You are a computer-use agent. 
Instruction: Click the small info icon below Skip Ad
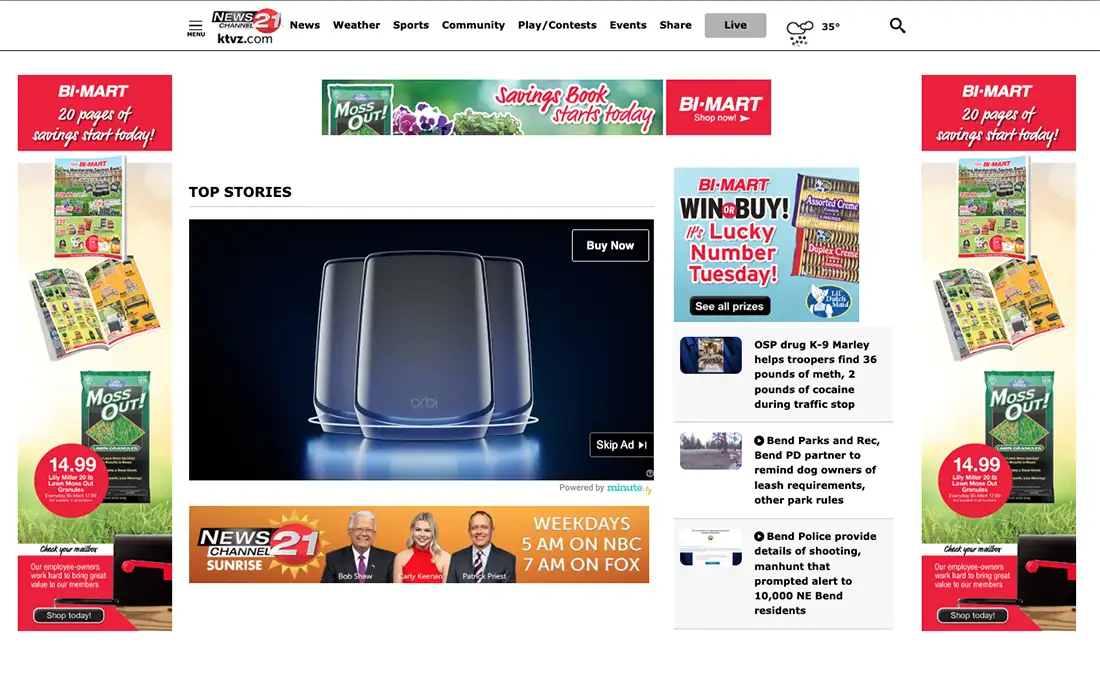(650, 474)
